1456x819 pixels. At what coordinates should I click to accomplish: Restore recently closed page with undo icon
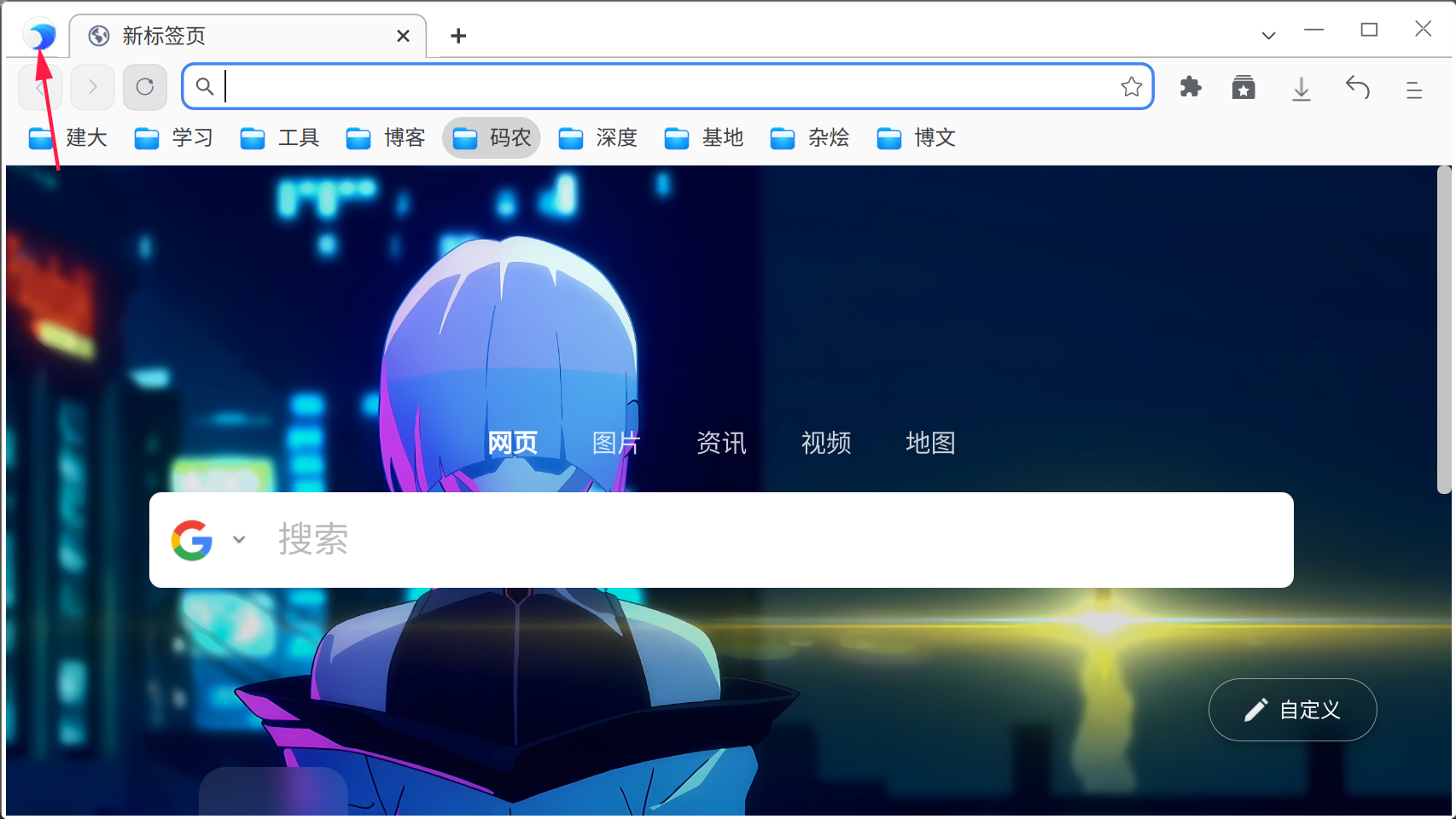click(x=1357, y=88)
